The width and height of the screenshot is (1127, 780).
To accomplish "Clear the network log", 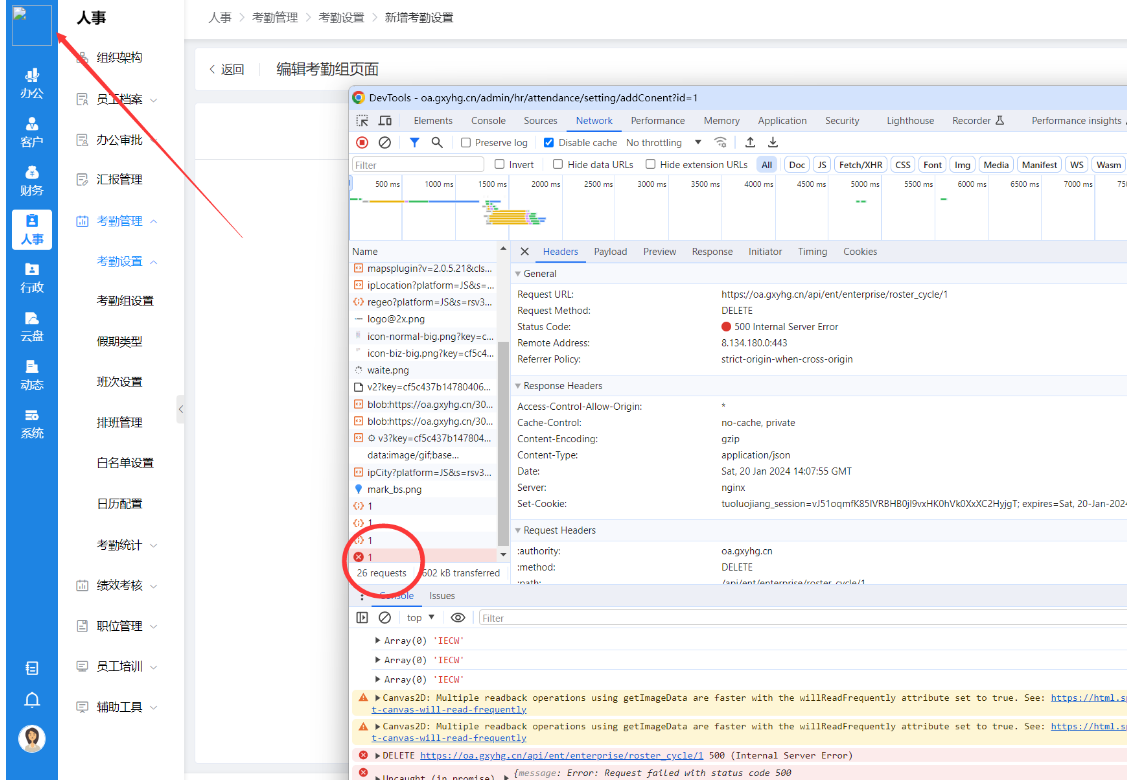I will 385,142.
